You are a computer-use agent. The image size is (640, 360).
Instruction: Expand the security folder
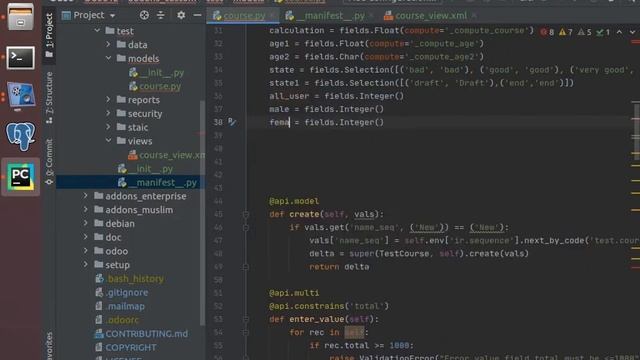(109, 113)
